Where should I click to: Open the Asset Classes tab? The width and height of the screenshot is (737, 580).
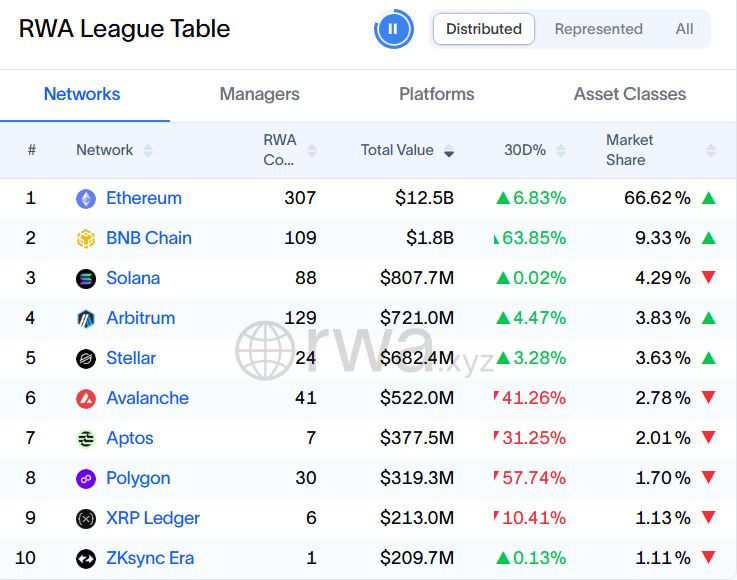[630, 94]
